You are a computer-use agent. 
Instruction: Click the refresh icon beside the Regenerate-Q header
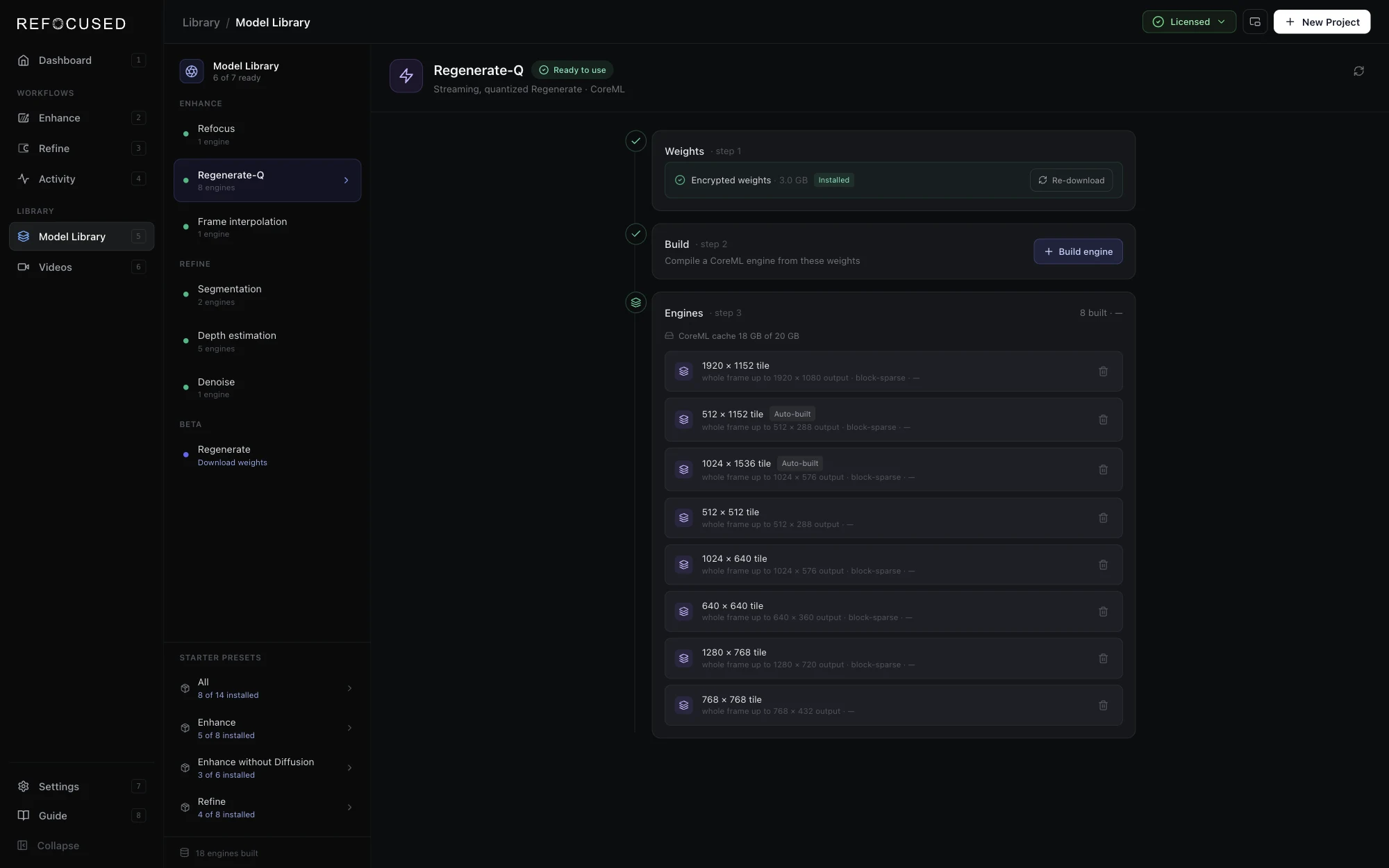pyautogui.click(x=1358, y=71)
